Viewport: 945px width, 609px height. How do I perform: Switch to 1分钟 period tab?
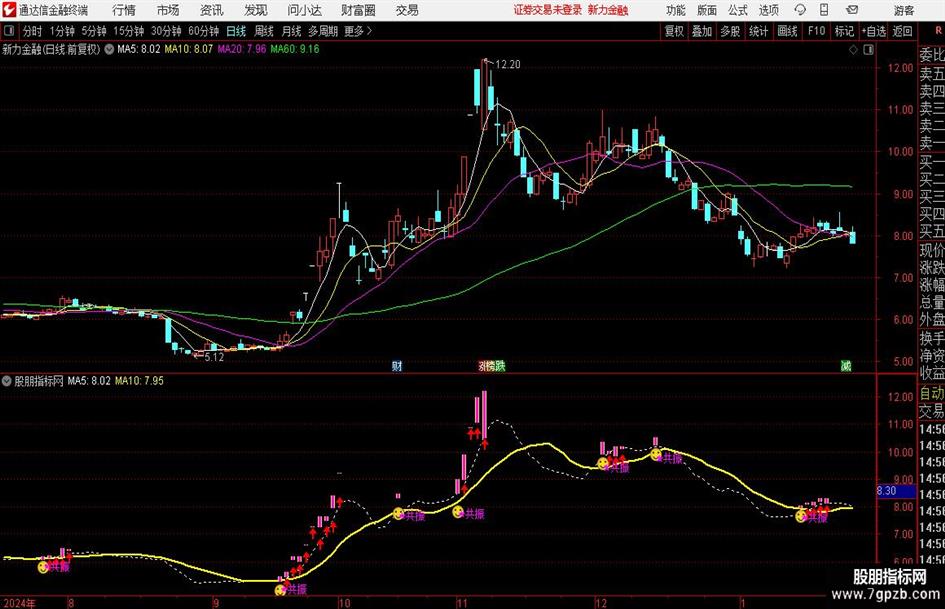[62, 31]
